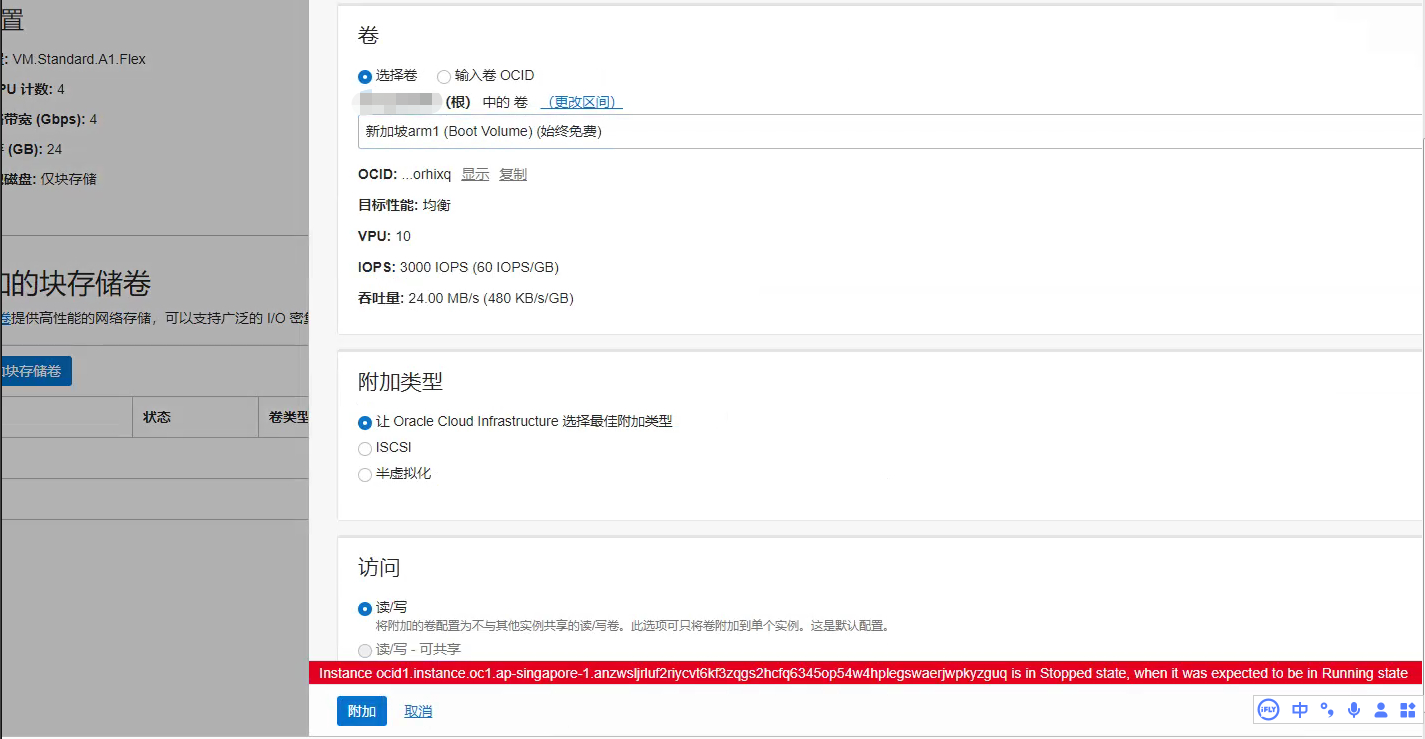Copy the OCID via 复制 link
The image size is (1425, 739).
coord(513,174)
